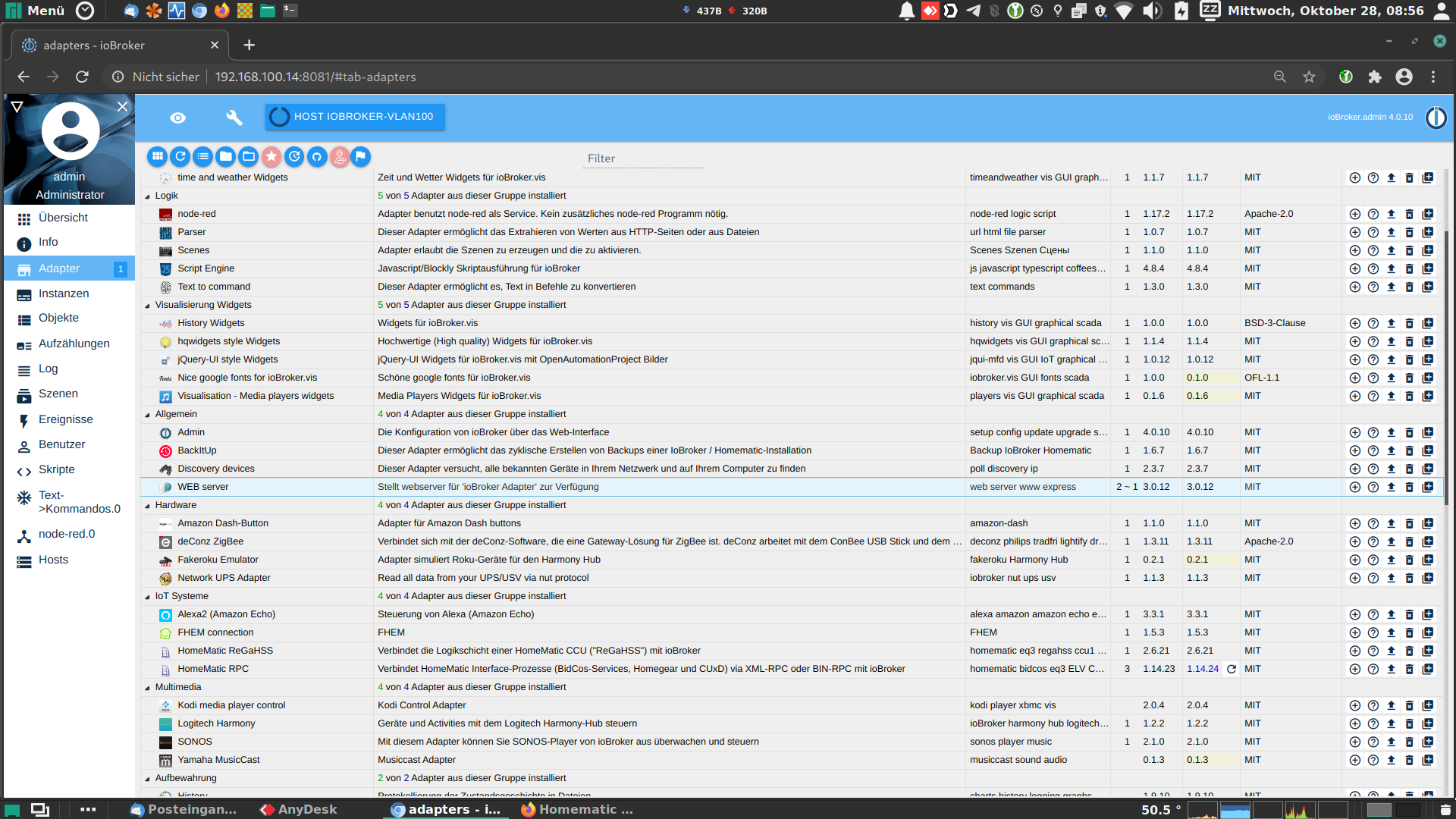Reload the browser page
Screen dimensions: 1456x819
click(x=82, y=77)
